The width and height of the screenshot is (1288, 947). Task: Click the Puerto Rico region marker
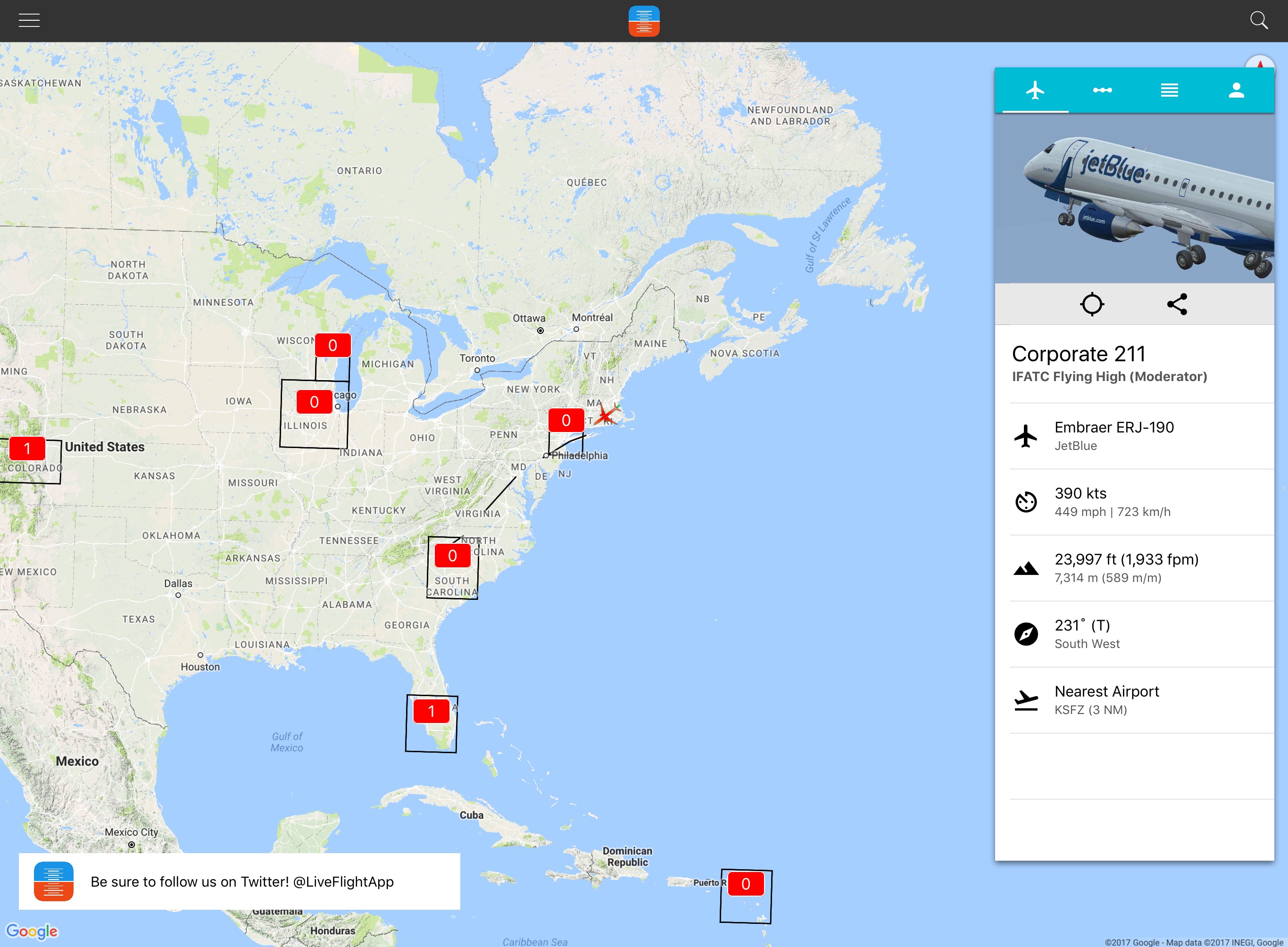745,884
